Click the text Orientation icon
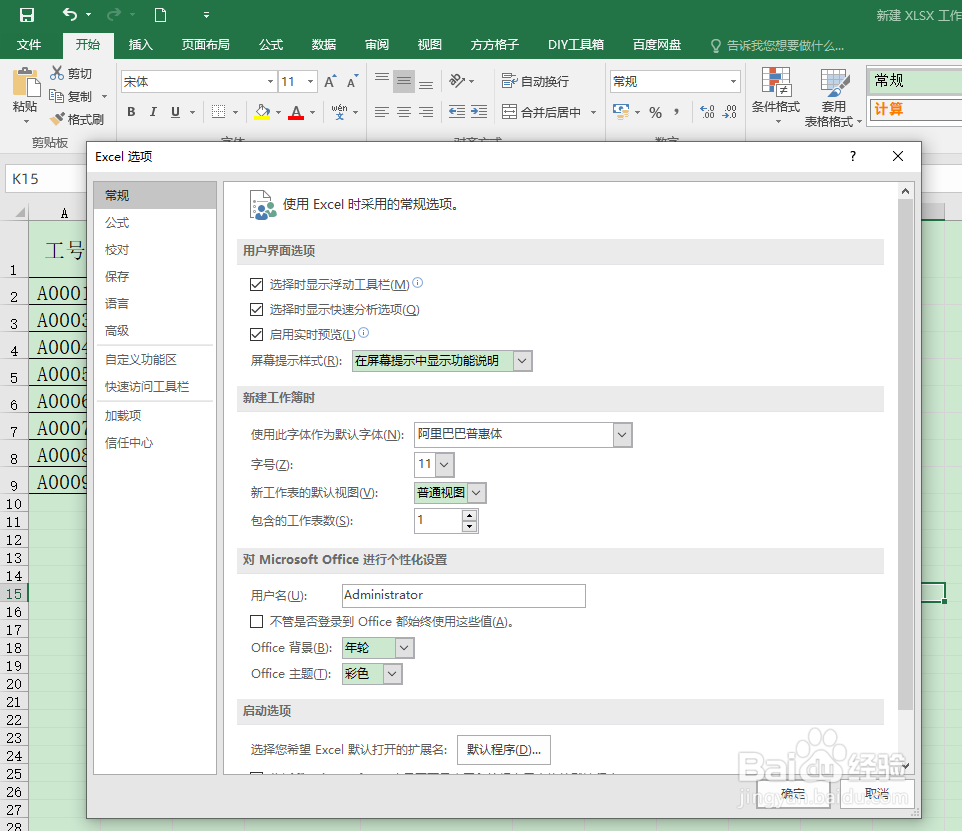962x831 pixels. 457,81
